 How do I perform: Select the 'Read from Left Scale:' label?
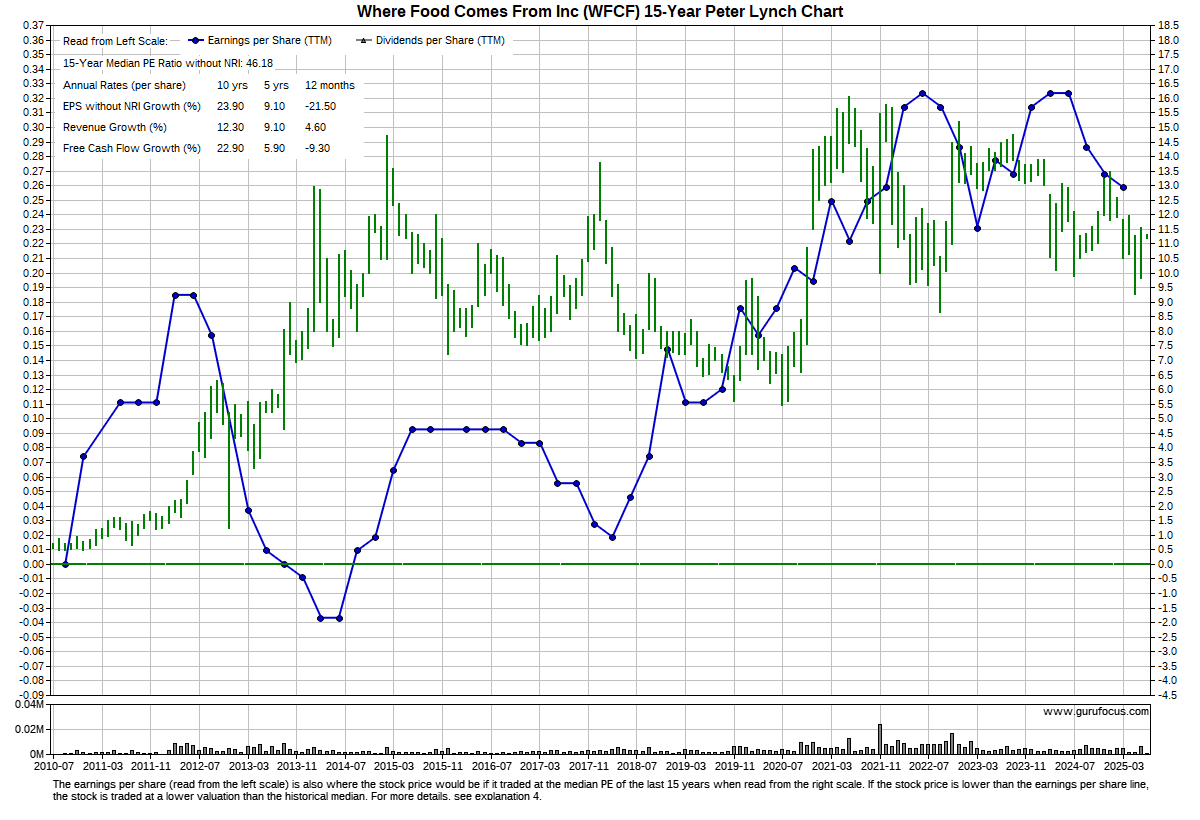coord(115,41)
